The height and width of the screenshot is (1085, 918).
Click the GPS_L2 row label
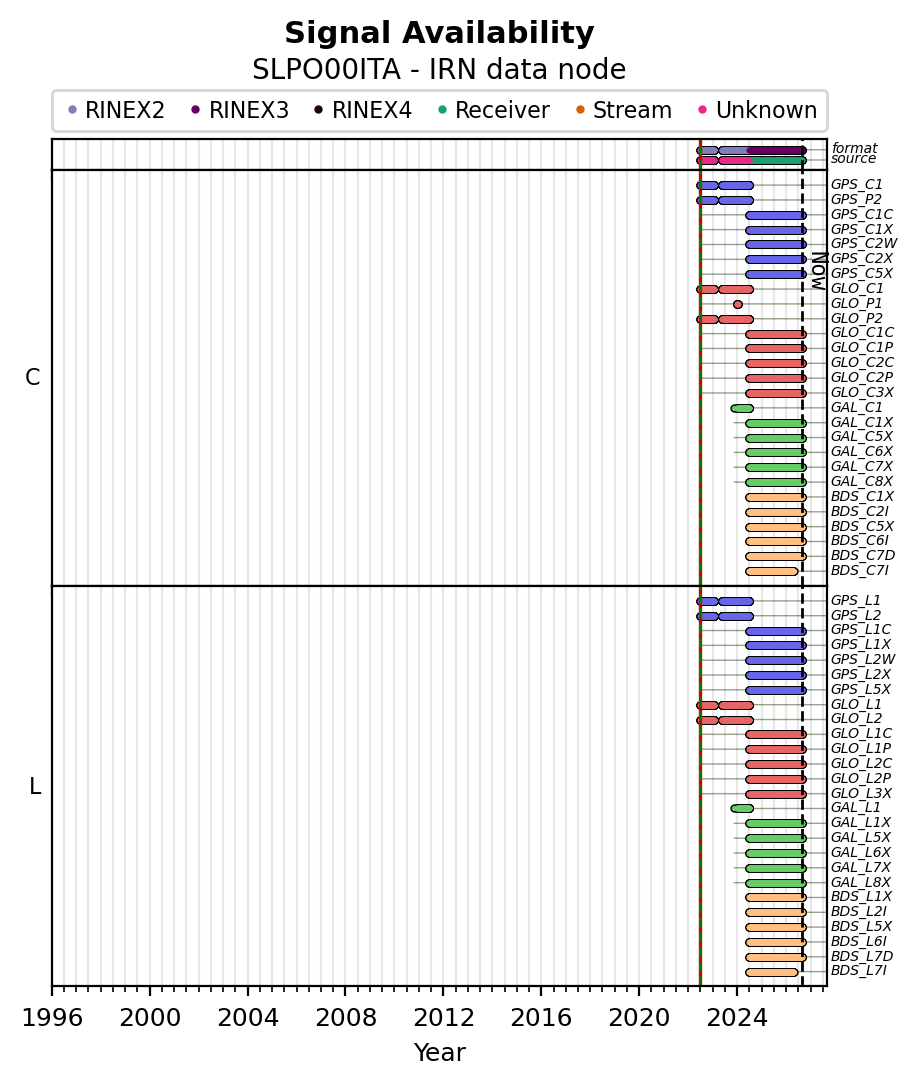[x=856, y=616]
